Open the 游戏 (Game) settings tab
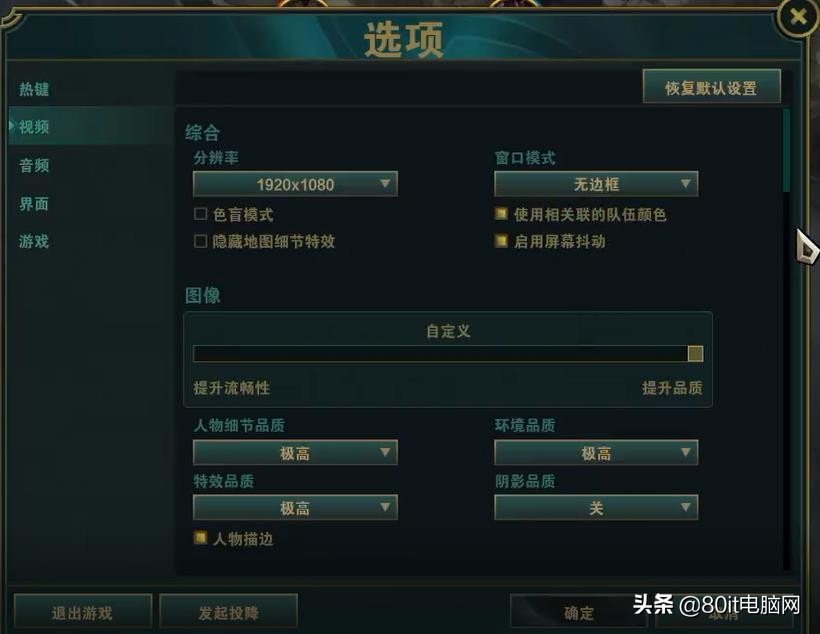Image resolution: width=820 pixels, height=634 pixels. coord(35,241)
